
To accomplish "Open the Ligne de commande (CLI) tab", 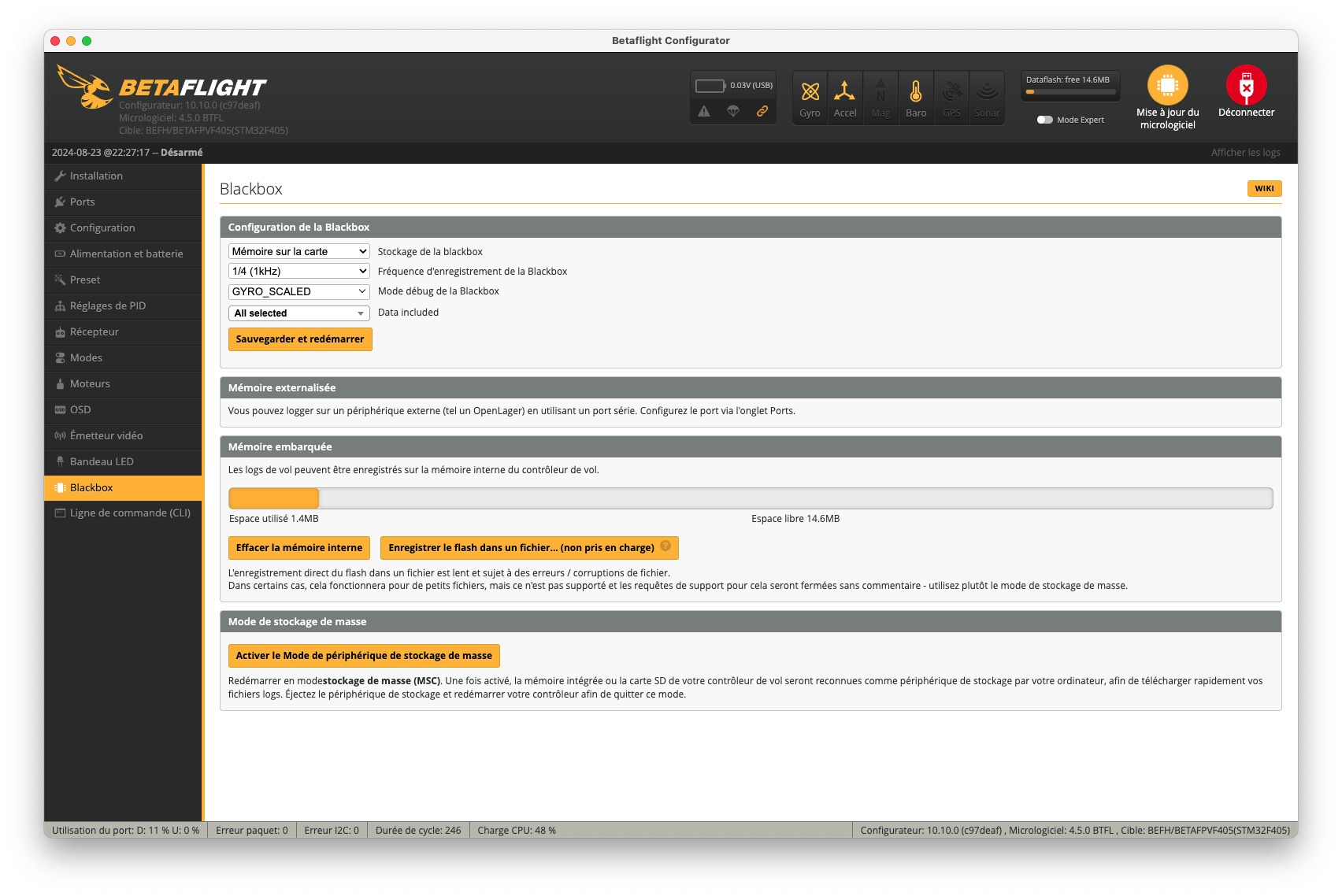I will point(123,513).
